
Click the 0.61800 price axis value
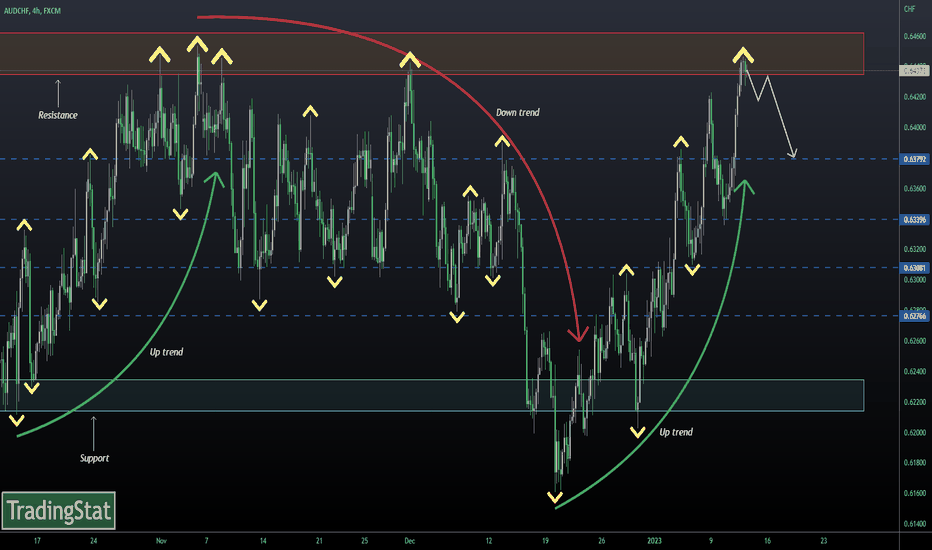915,463
